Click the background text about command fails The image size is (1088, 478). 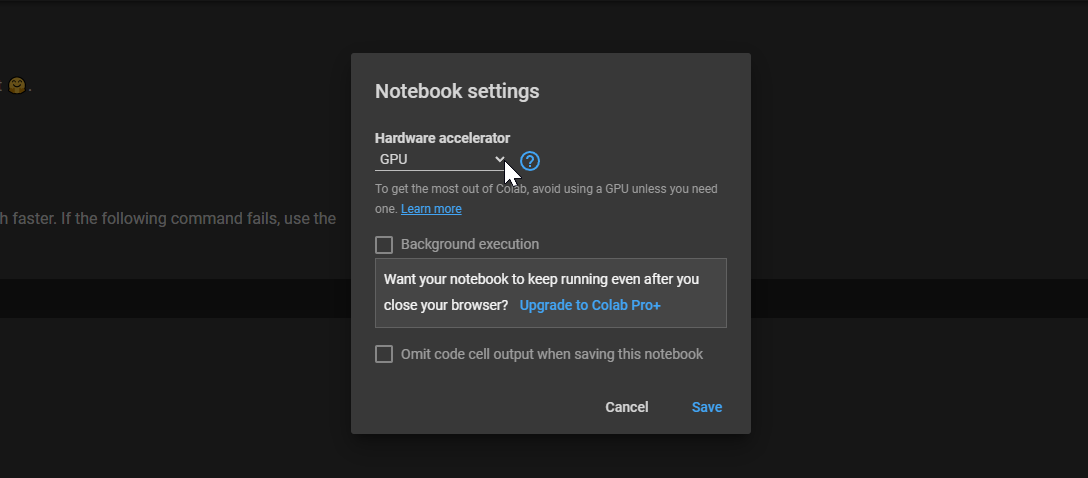coord(170,218)
